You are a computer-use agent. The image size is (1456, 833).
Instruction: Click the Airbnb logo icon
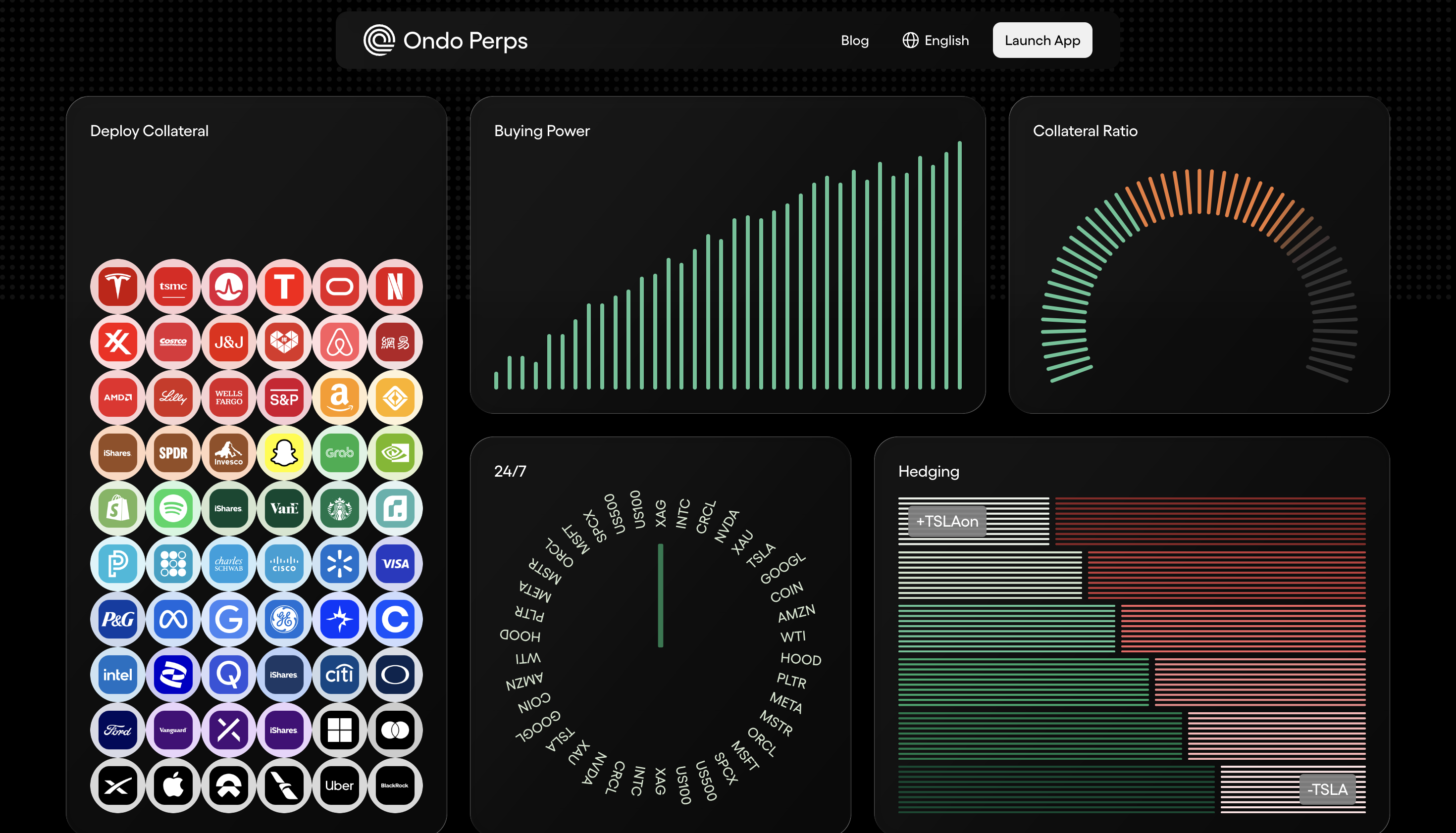click(x=339, y=342)
